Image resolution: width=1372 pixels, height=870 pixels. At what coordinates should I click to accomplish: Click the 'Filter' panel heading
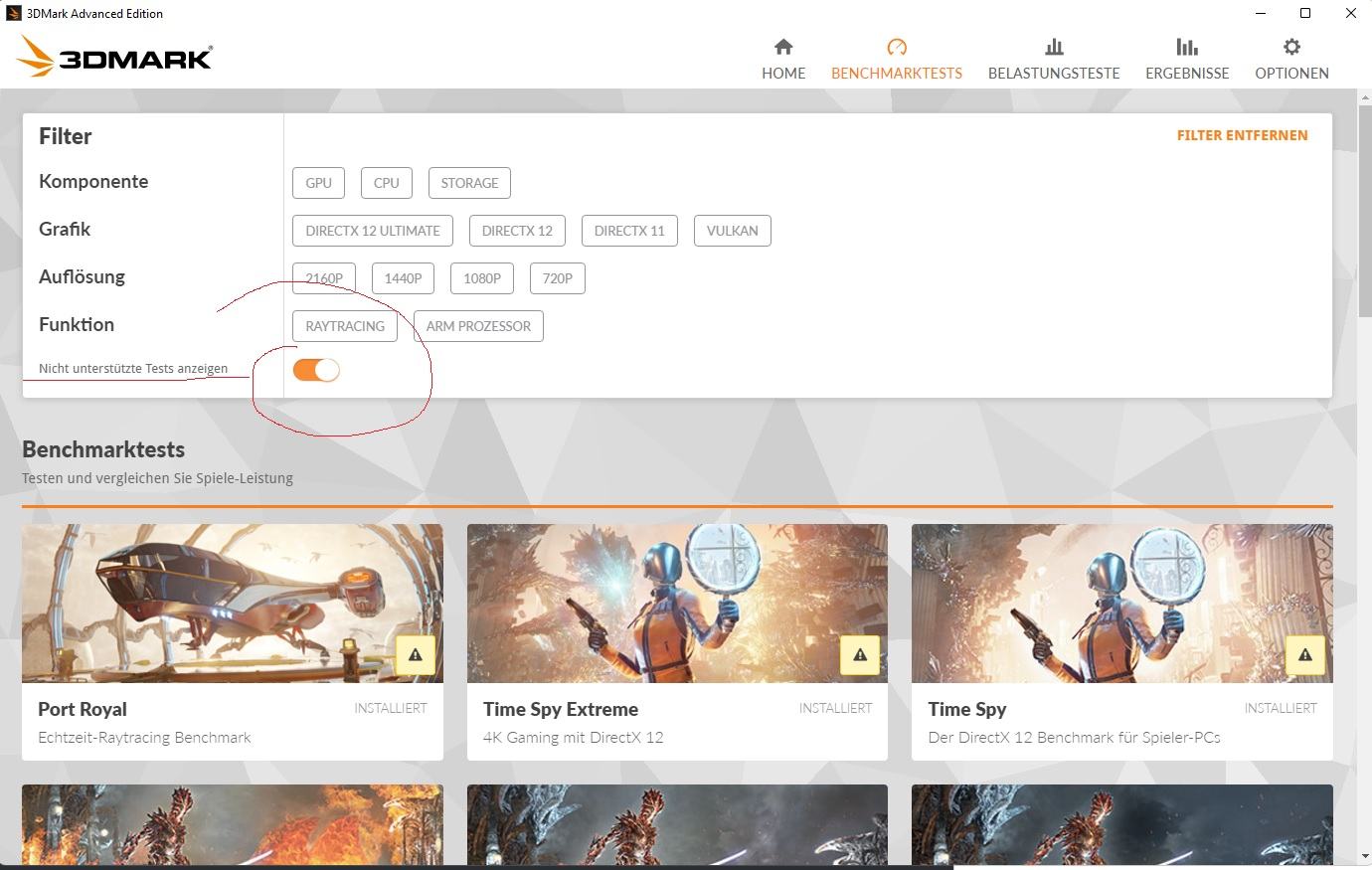click(66, 136)
